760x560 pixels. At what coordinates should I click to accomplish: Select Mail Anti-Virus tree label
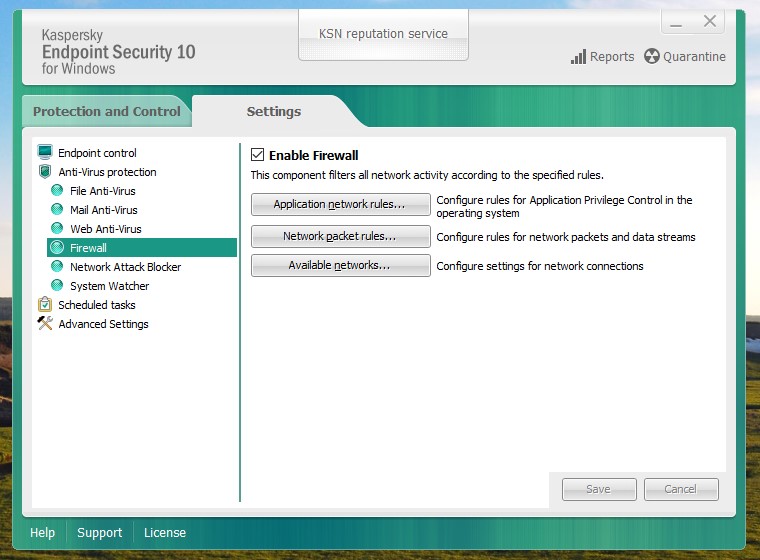pyautogui.click(x=104, y=209)
